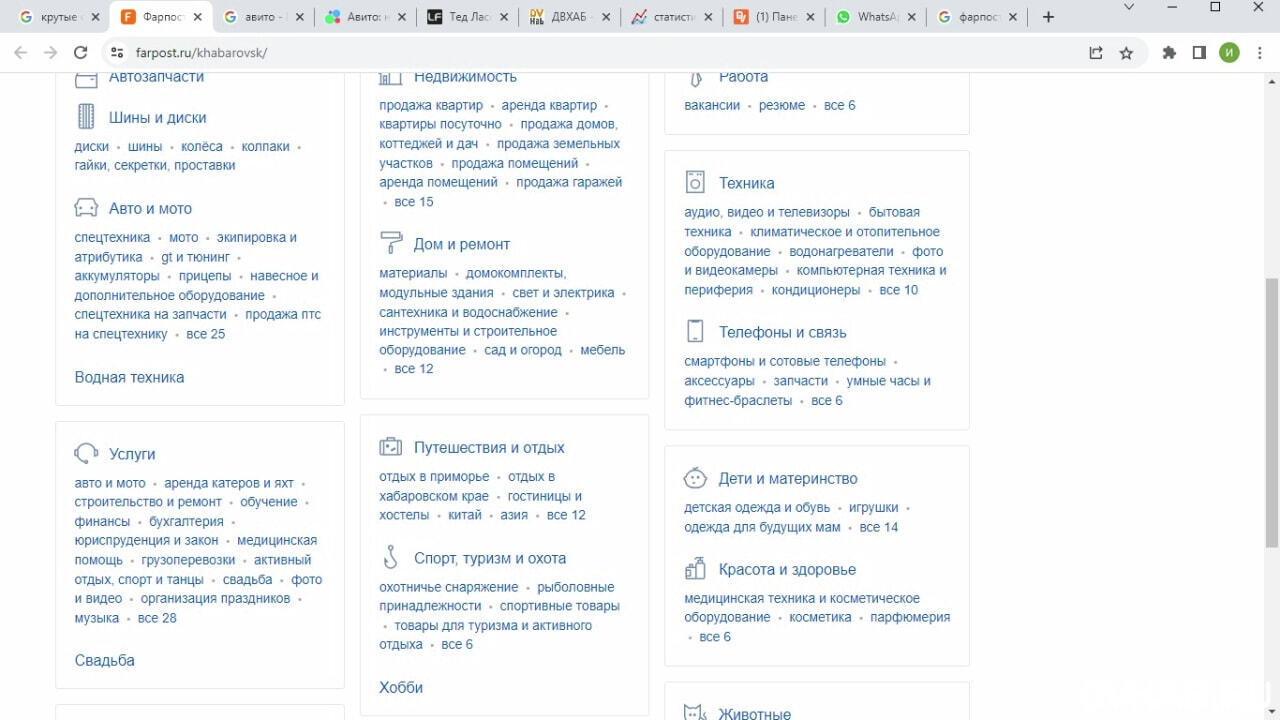Reload the page with the refresh icon
This screenshot has height=720, width=1280.
pos(81,53)
